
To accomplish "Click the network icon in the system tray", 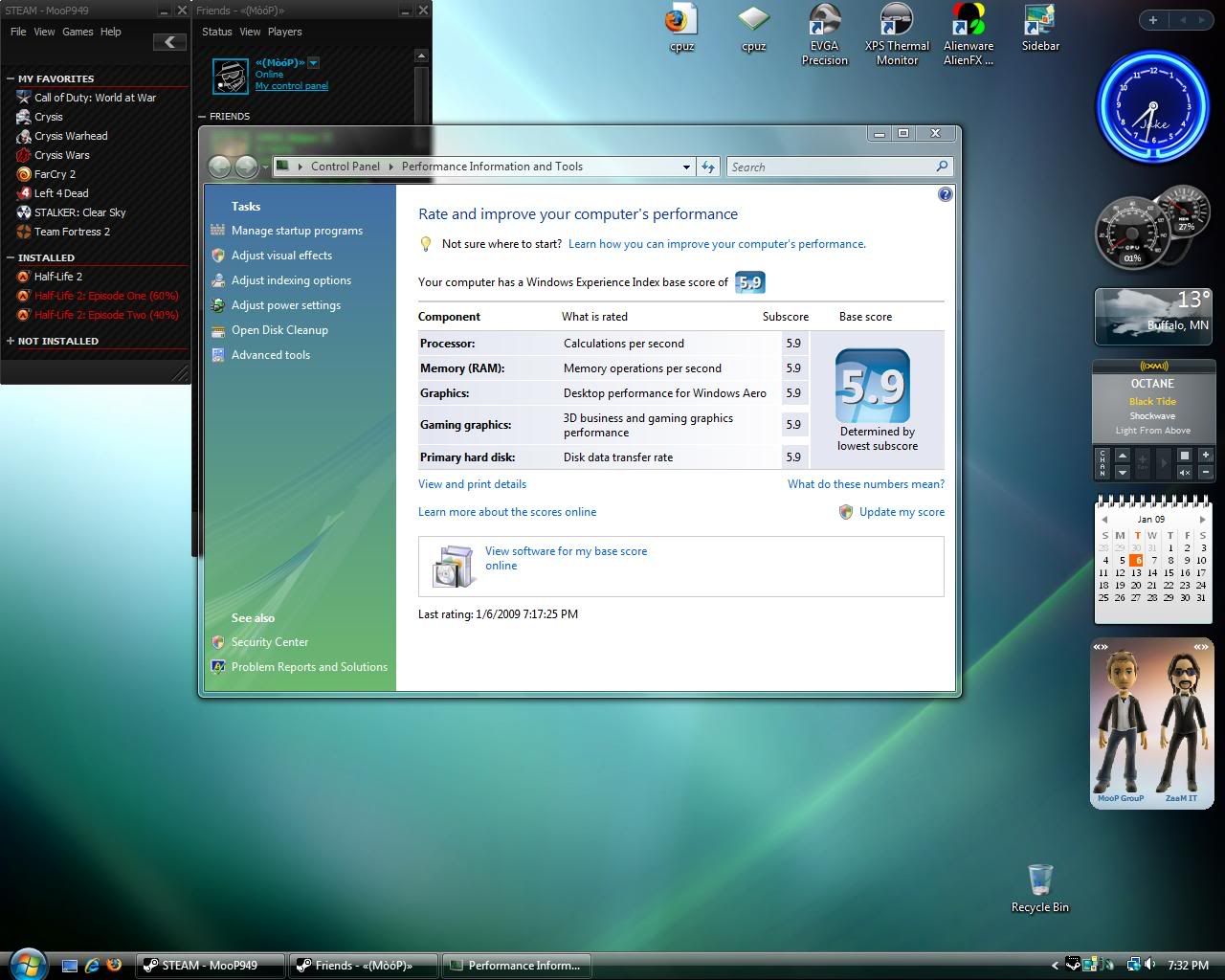I will [1133, 965].
